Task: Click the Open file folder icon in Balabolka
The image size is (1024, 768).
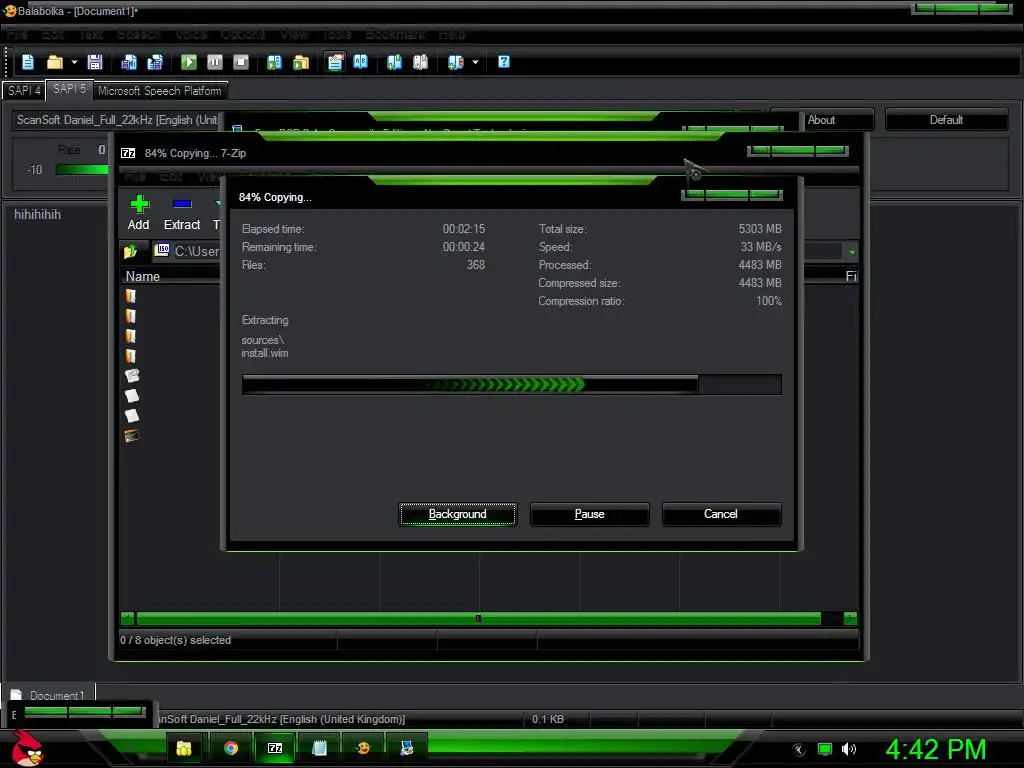Action: (55, 62)
